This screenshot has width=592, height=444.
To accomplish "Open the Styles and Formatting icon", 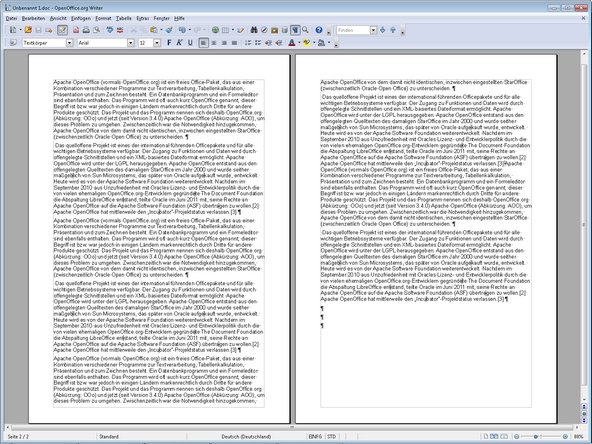I will click(12, 43).
